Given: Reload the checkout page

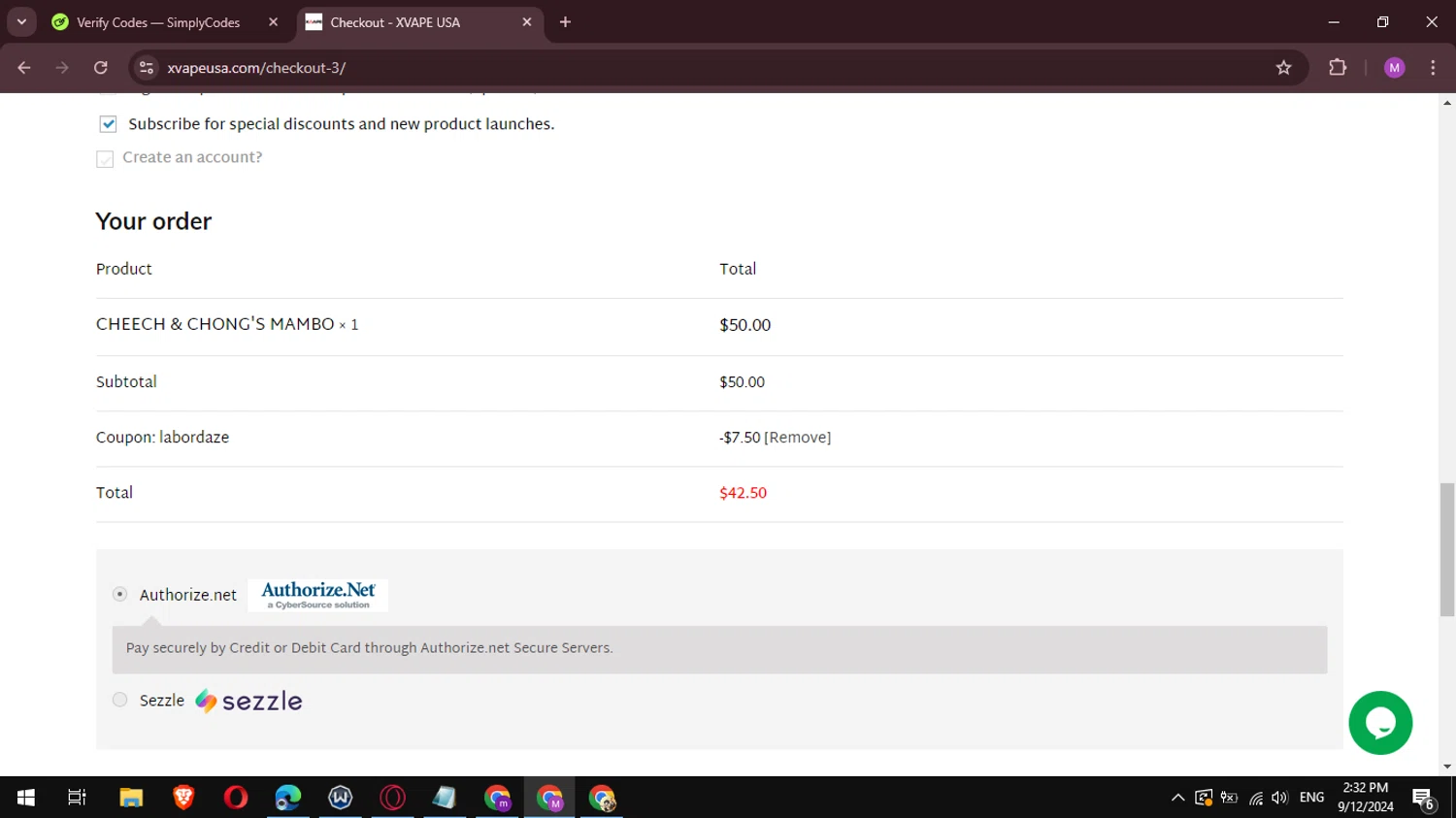Looking at the screenshot, I should tap(101, 68).
